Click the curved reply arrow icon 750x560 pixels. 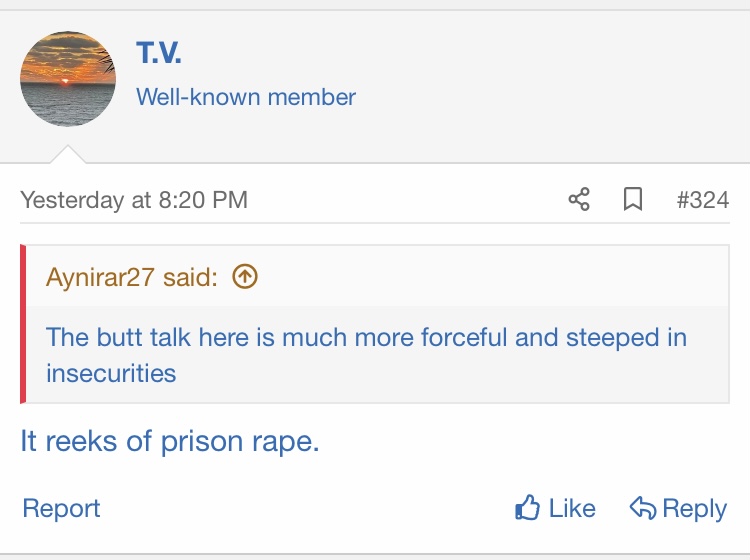pyautogui.click(x=642, y=509)
